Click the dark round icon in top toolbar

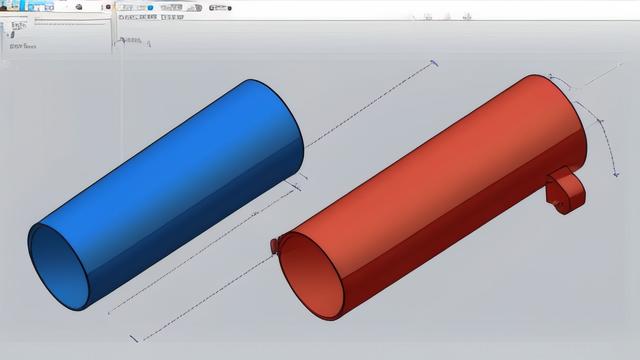coord(79,7)
